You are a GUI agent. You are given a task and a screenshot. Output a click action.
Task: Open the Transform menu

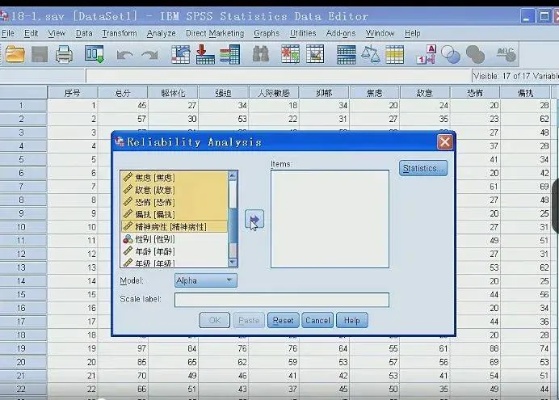119,34
